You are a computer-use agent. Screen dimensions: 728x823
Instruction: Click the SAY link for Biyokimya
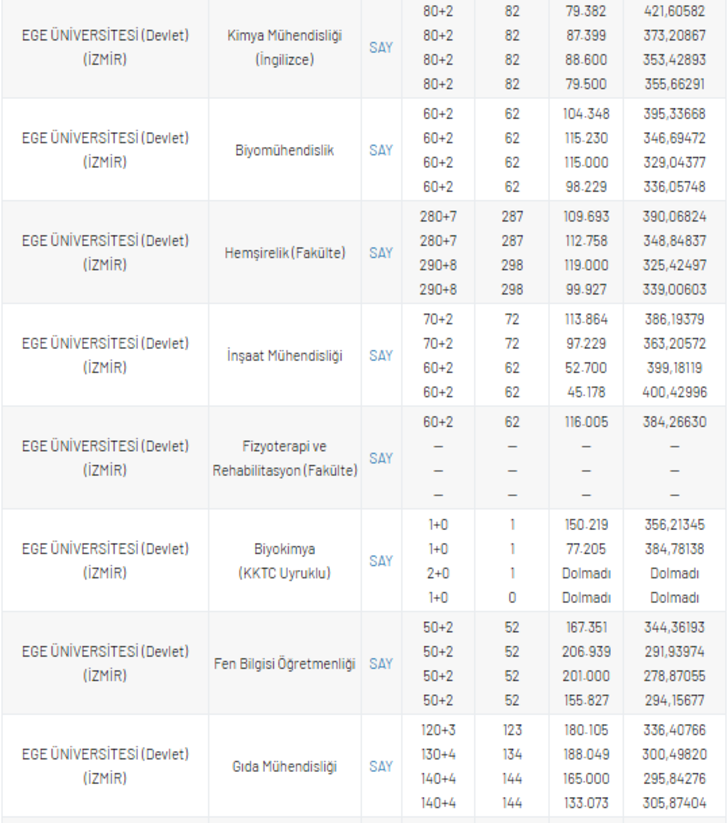(381, 561)
